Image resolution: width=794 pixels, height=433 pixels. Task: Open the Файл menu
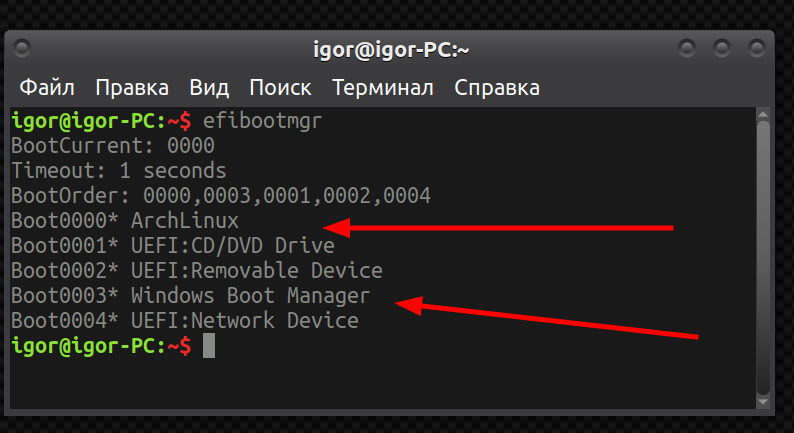pos(47,87)
